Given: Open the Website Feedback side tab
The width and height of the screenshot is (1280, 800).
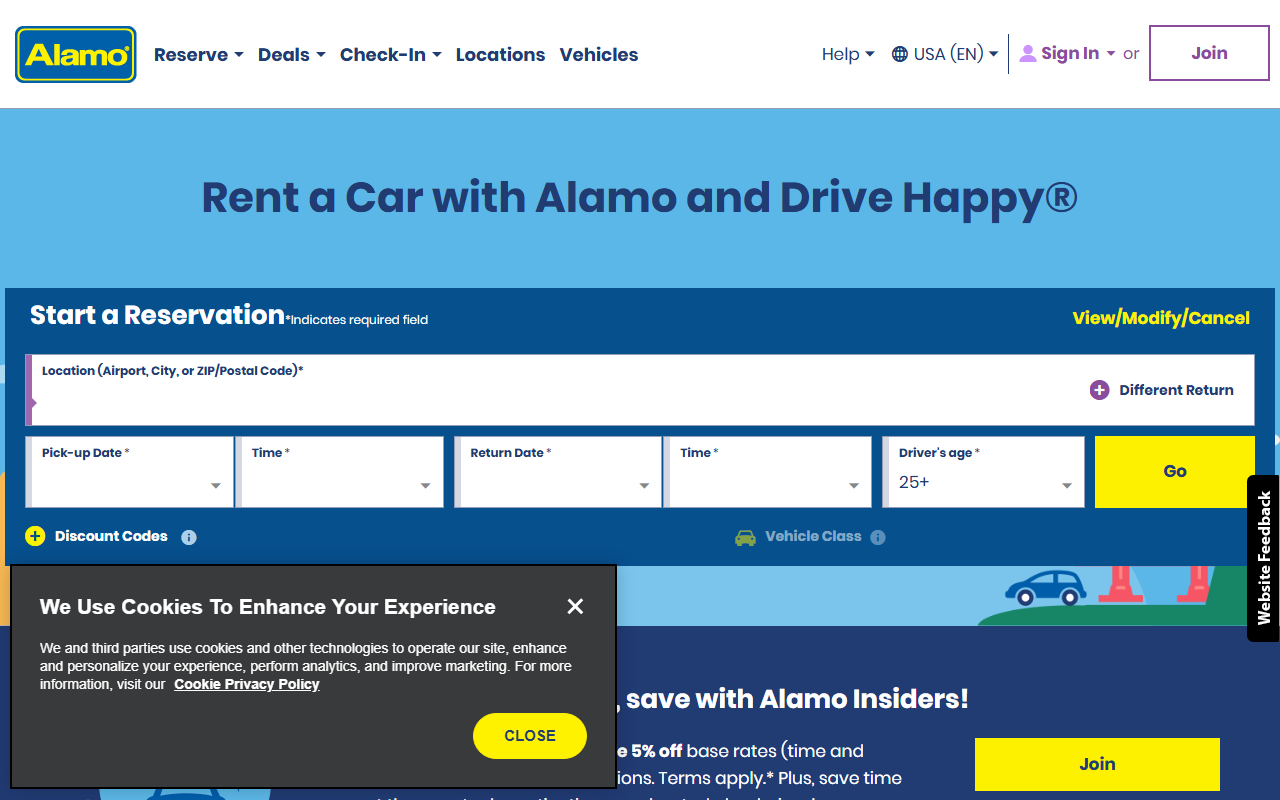Looking at the screenshot, I should [1264, 558].
